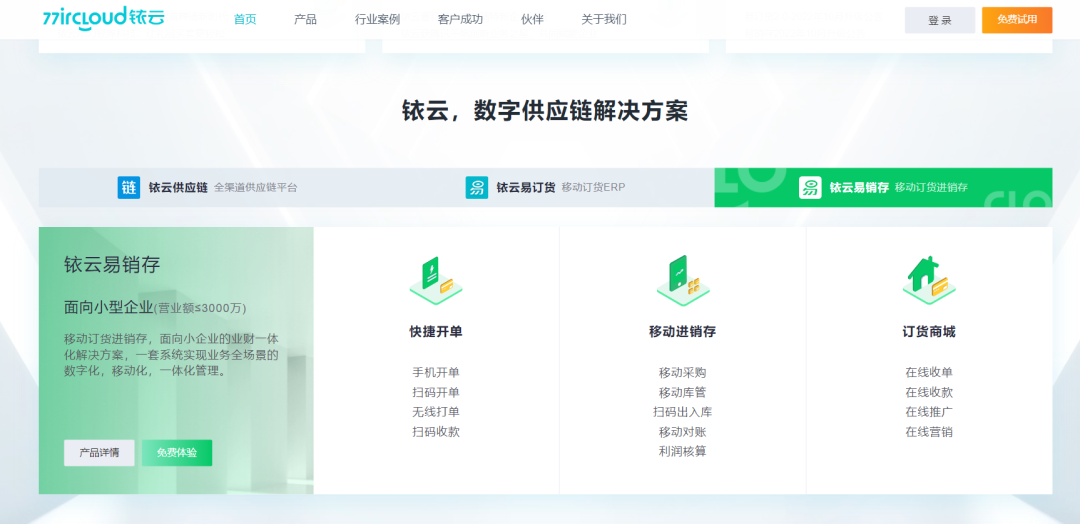Screen dimensions: 1080x524
Task: Click the 快捷开单 heading
Action: pyautogui.click(x=436, y=332)
